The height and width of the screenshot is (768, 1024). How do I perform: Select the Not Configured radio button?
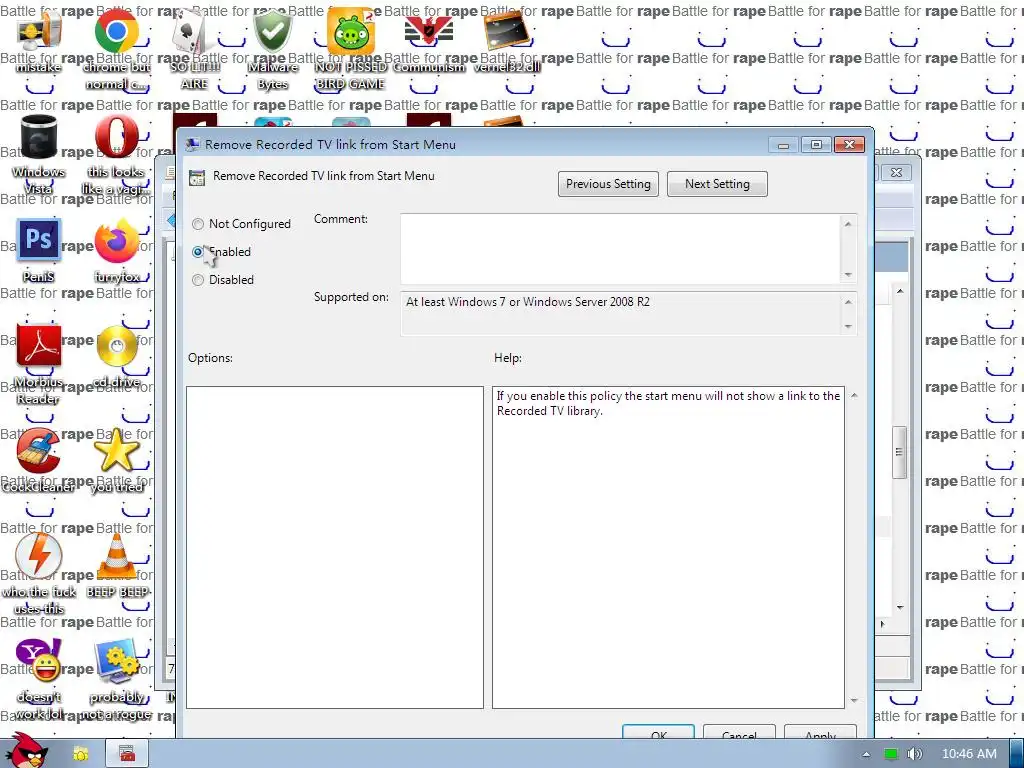(198, 224)
